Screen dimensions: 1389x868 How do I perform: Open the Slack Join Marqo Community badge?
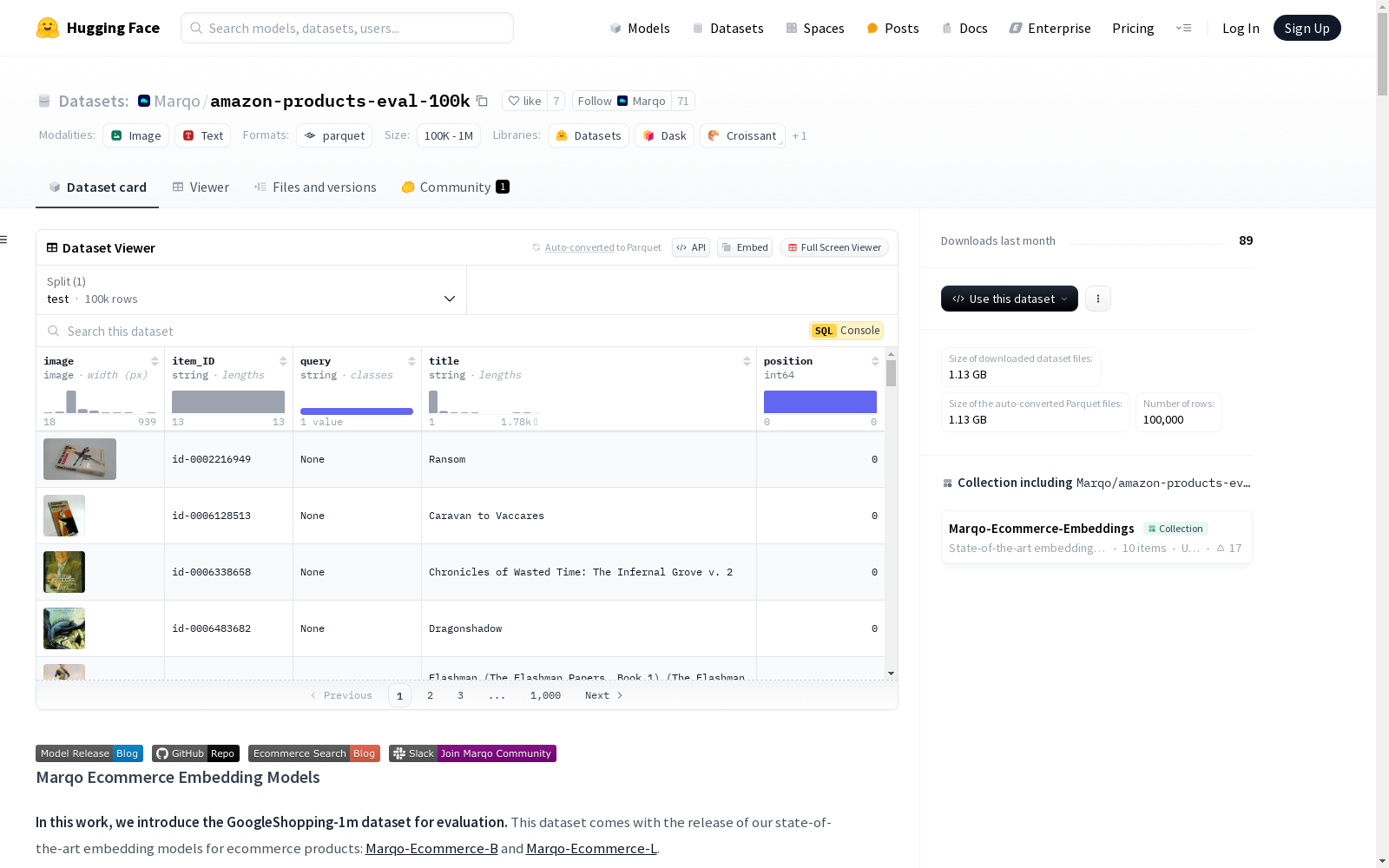click(x=472, y=753)
